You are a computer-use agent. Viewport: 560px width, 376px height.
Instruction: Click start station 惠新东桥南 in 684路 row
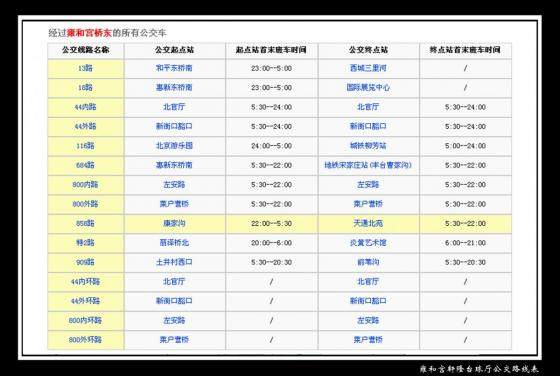(174, 165)
